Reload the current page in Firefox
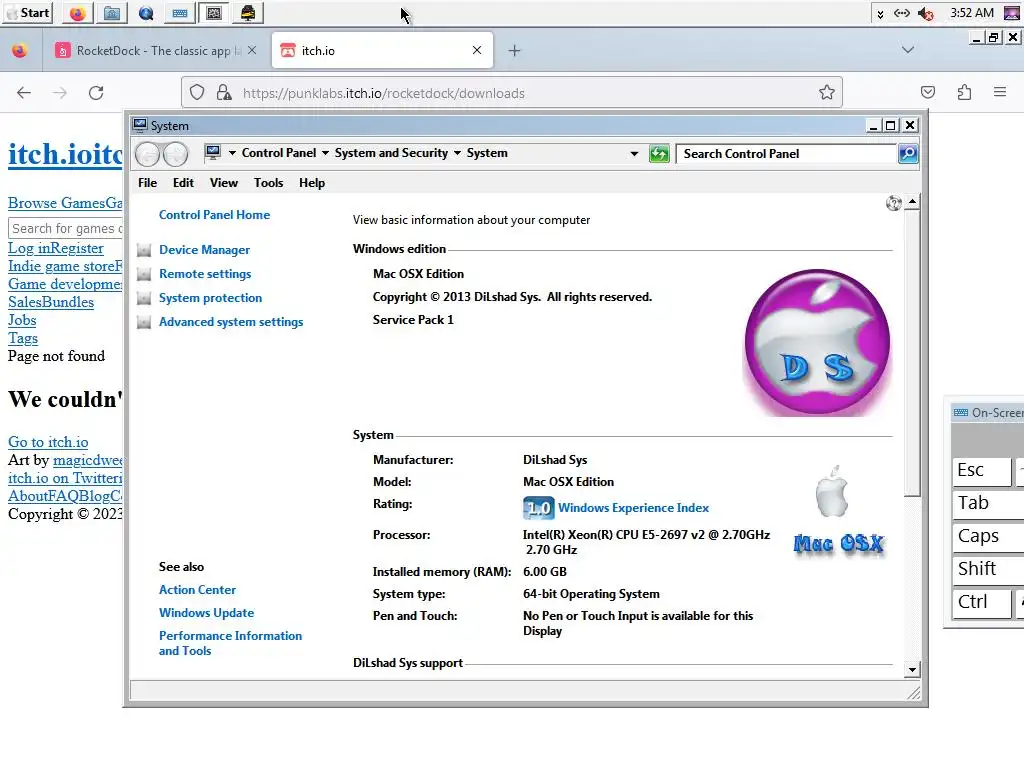 coord(96,93)
